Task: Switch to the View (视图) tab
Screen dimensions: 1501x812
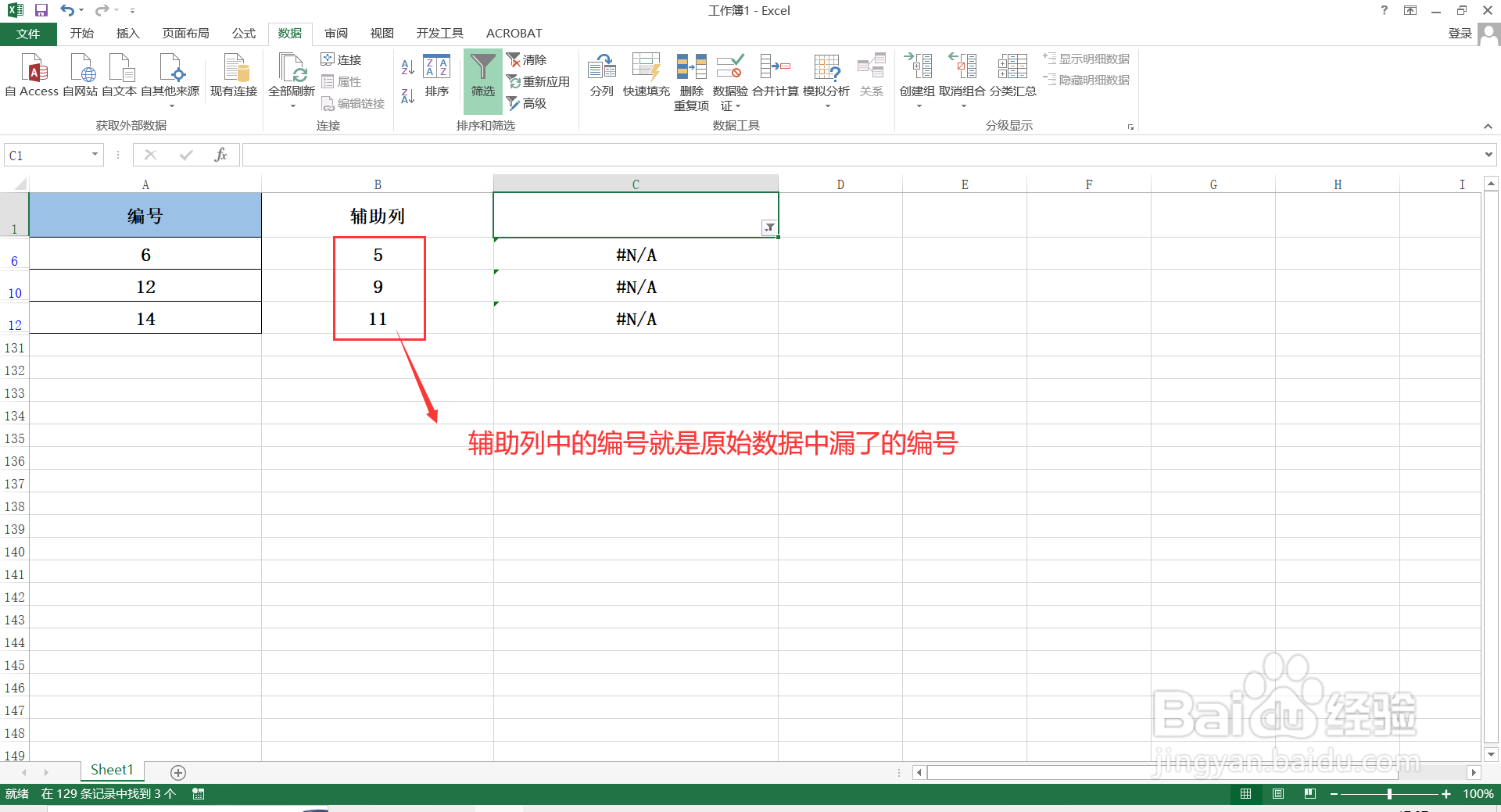Action: (382, 34)
